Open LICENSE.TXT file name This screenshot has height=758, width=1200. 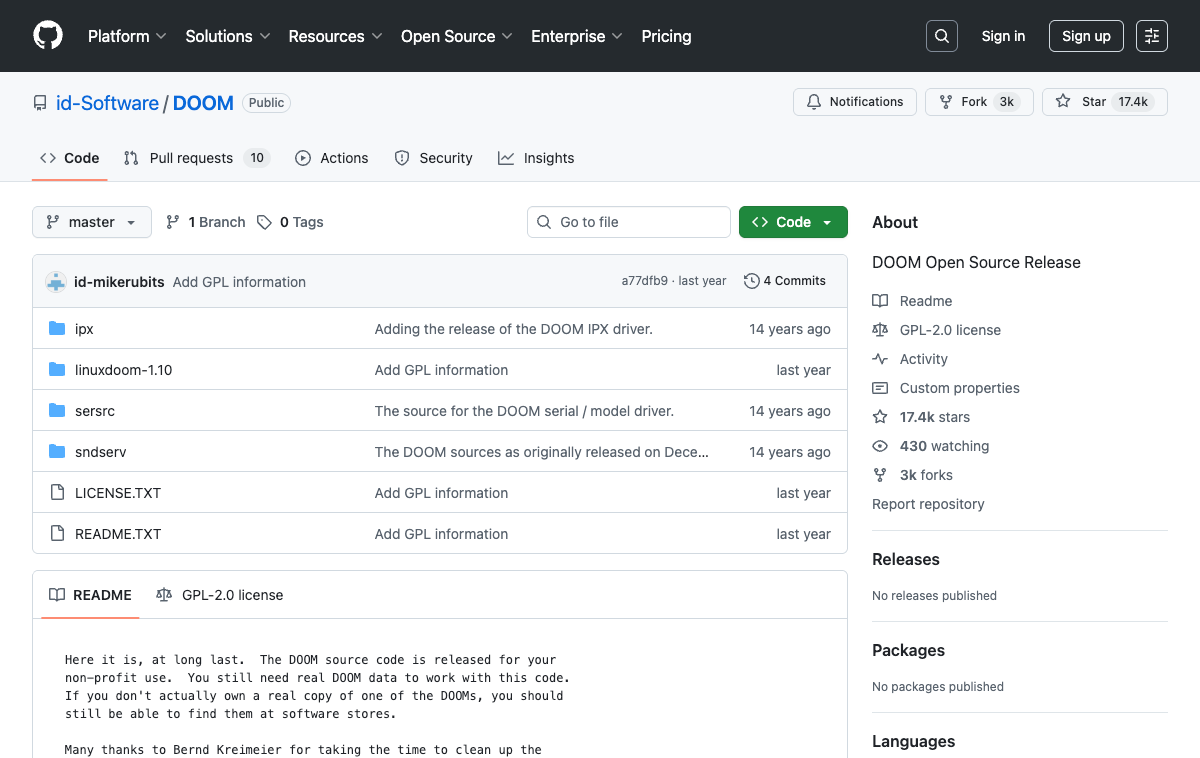(118, 493)
